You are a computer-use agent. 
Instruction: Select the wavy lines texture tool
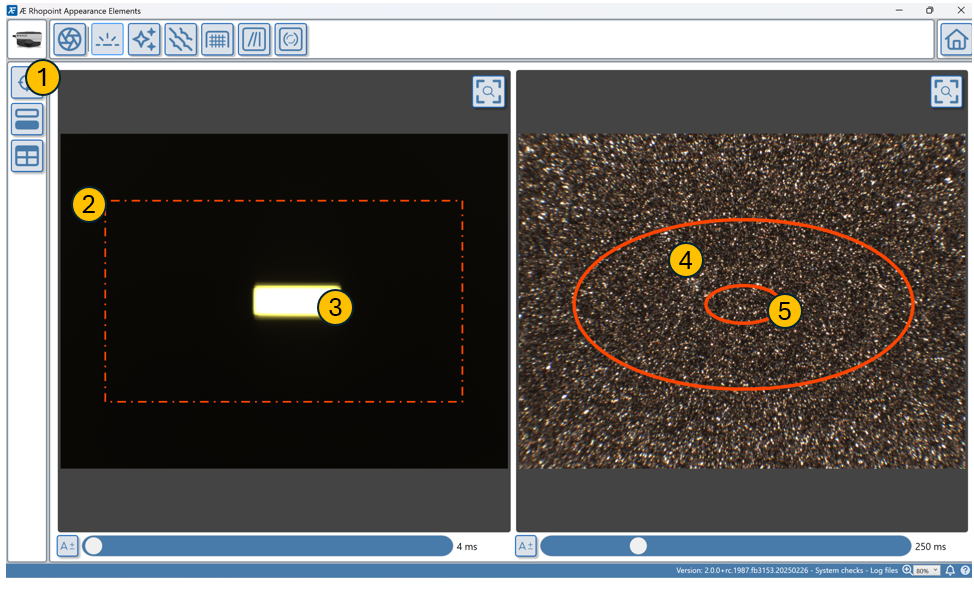point(181,40)
